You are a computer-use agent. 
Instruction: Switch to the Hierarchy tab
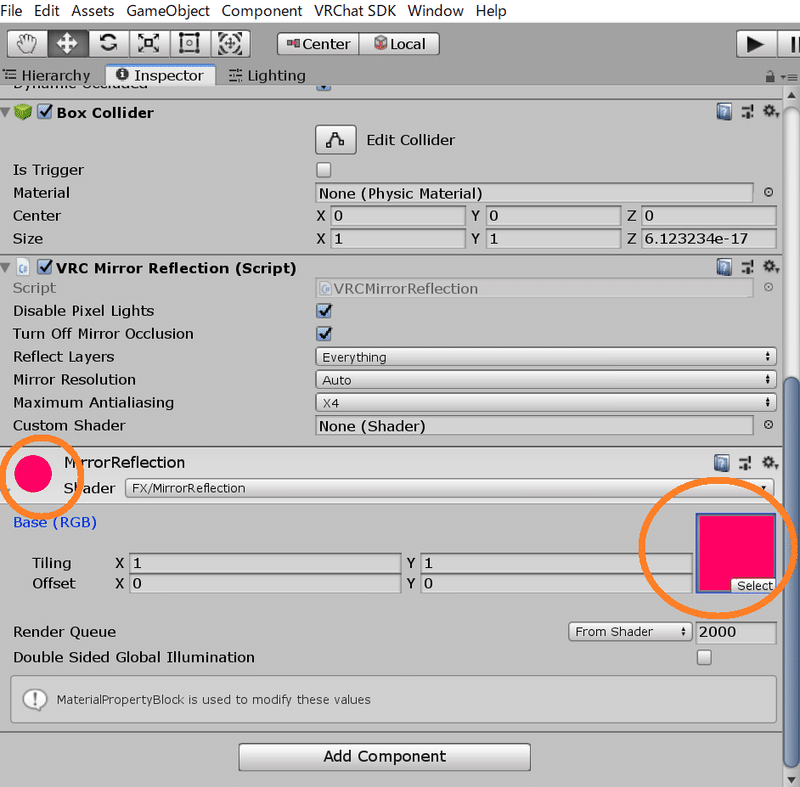click(47, 75)
